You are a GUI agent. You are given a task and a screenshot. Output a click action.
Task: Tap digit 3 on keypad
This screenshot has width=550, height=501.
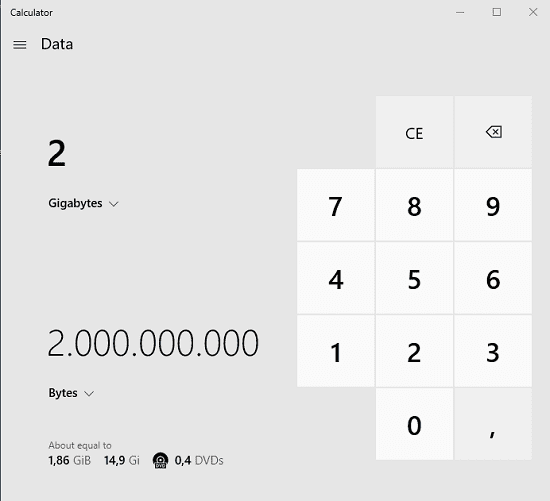point(493,352)
